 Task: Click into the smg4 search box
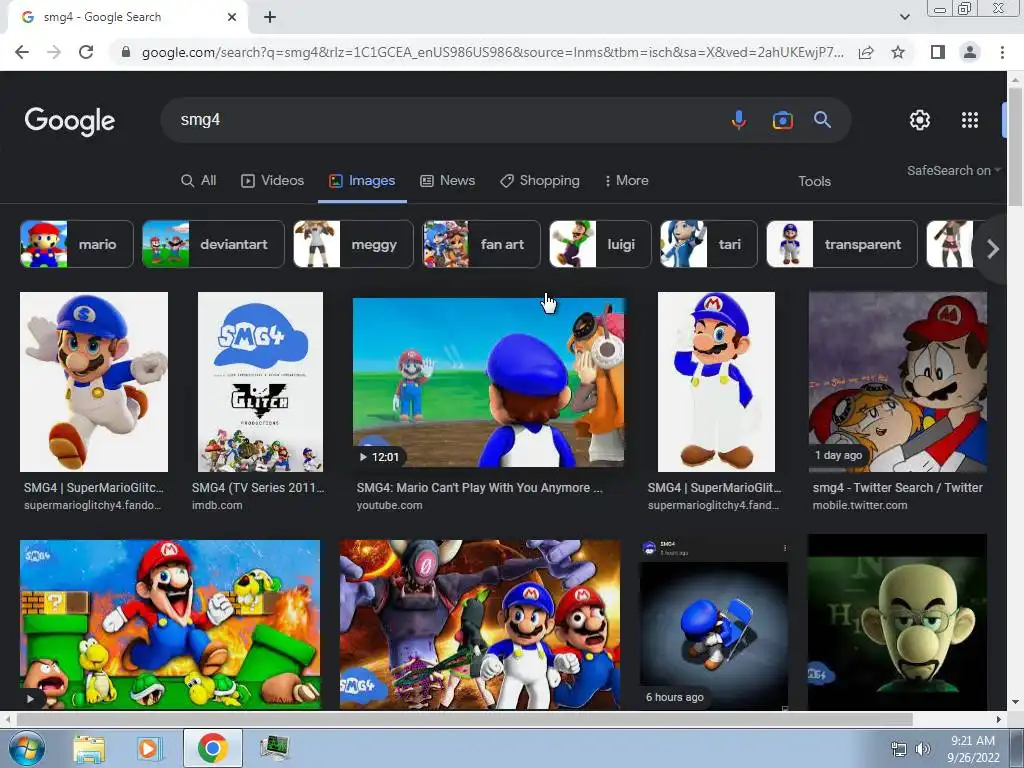444,120
